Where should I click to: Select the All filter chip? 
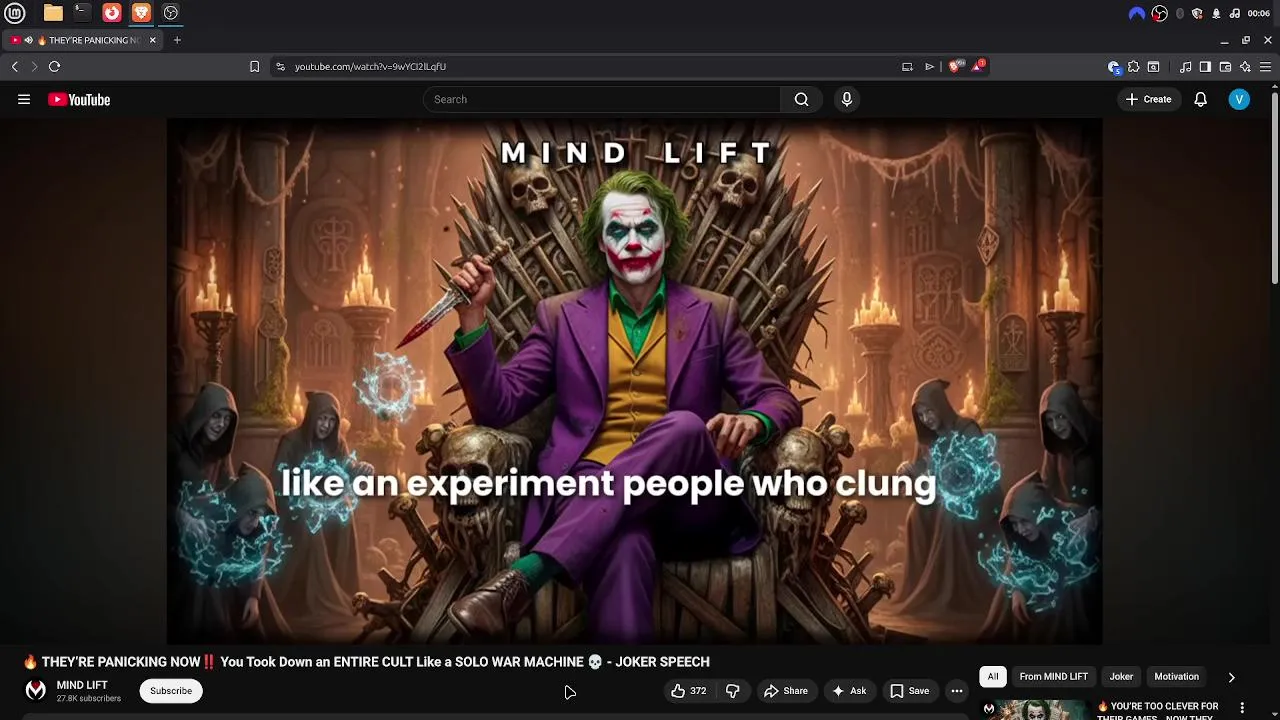coord(993,677)
